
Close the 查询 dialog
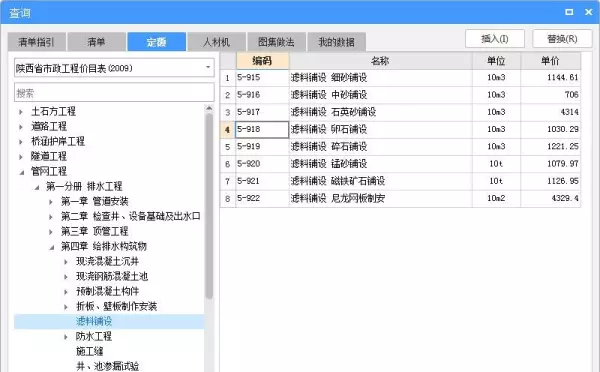(589, 12)
